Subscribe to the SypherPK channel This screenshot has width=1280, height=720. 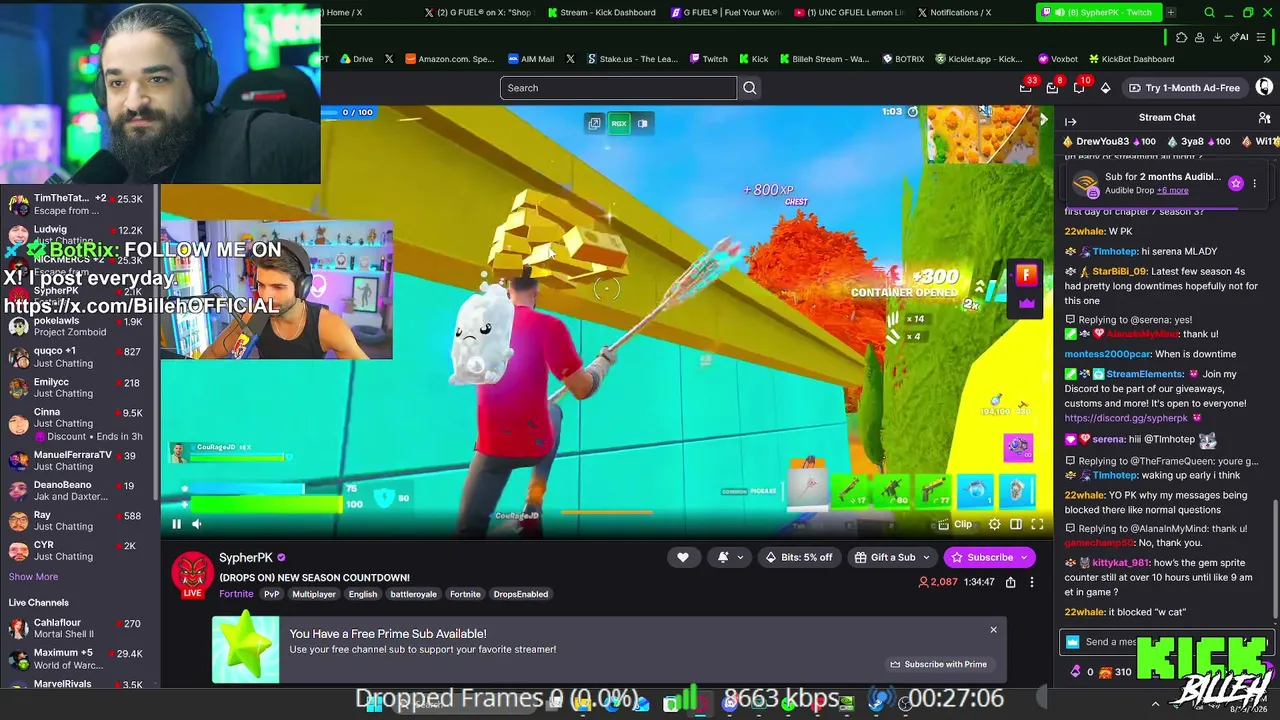pos(989,557)
